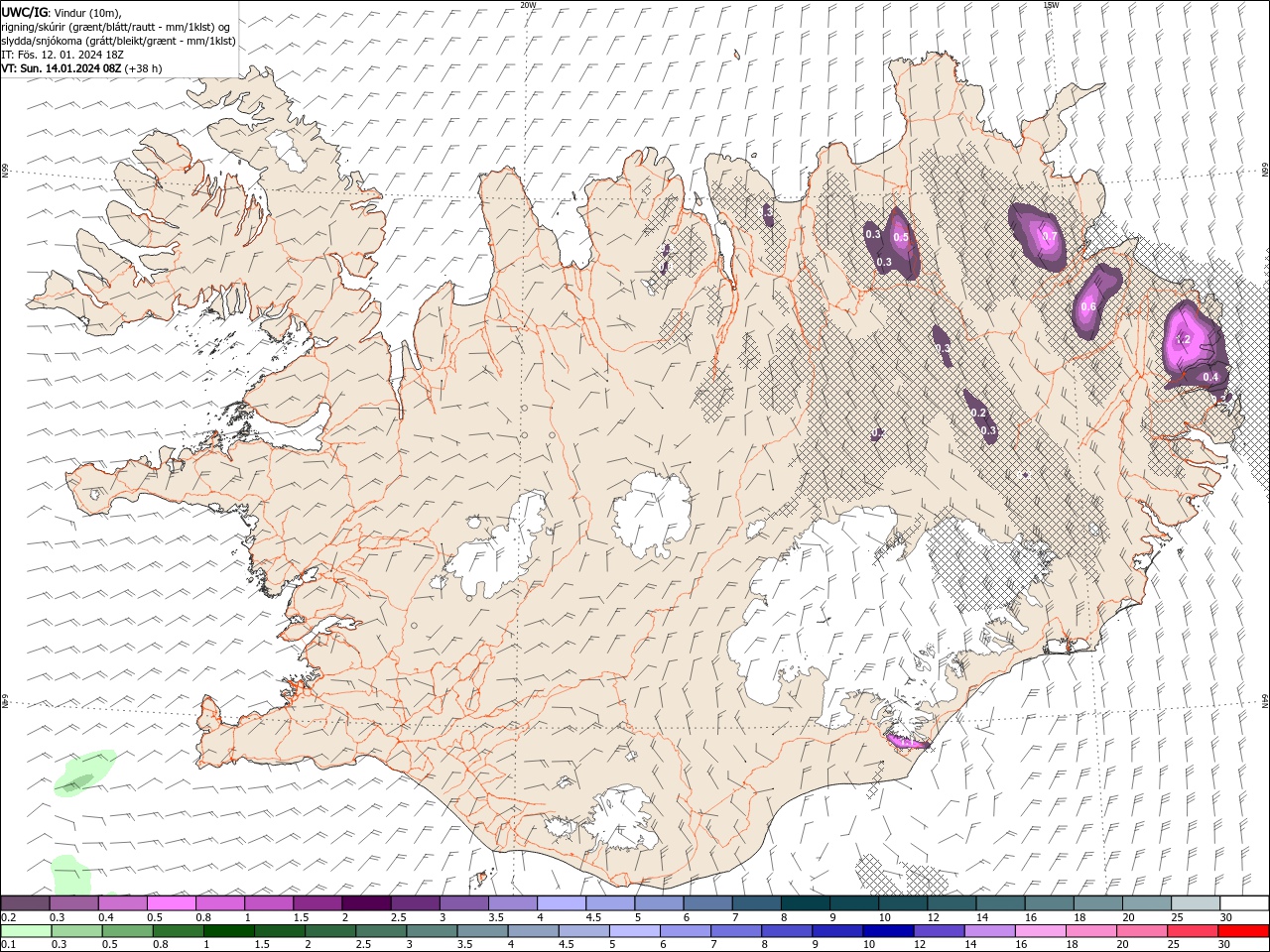Click the 'IT: Fös. 12. 01. 2024 18Z' line
The width and height of the screenshot is (1270, 952).
(62, 55)
